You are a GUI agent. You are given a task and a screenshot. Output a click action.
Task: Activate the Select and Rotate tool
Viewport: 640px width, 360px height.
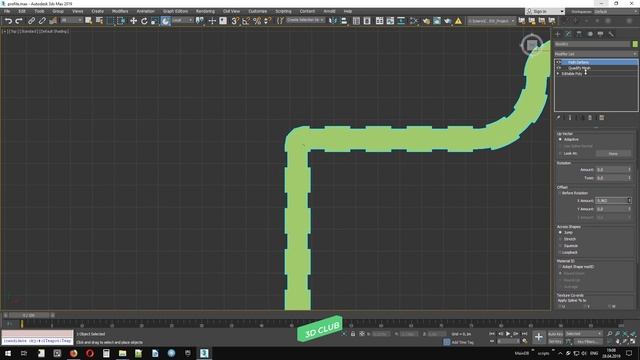tap(144, 21)
